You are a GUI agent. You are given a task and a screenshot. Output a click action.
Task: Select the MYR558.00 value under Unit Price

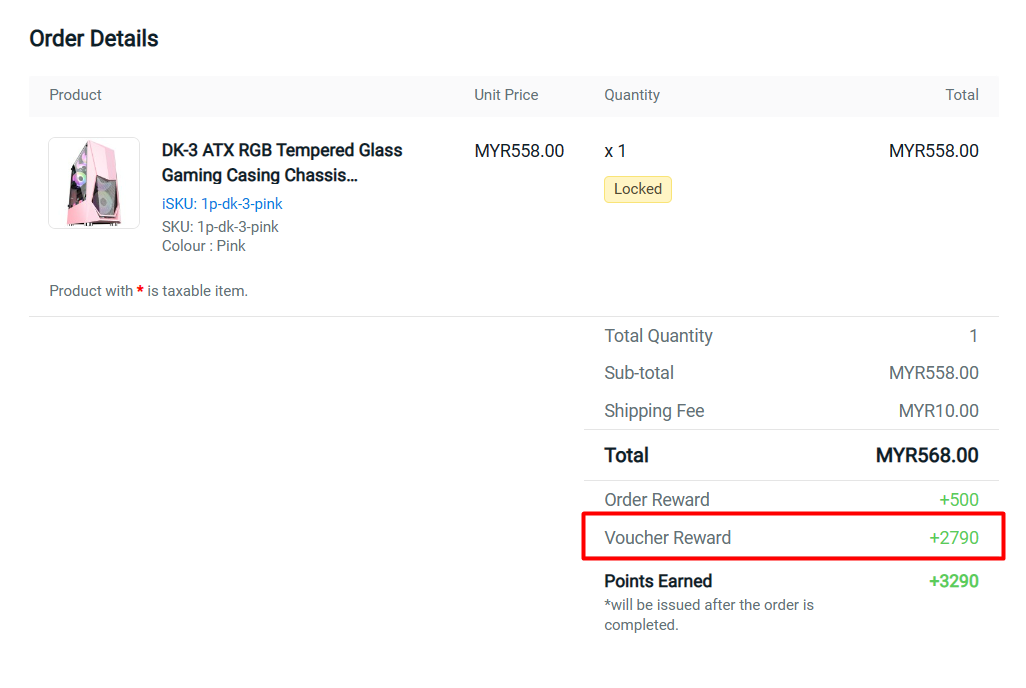tap(519, 151)
